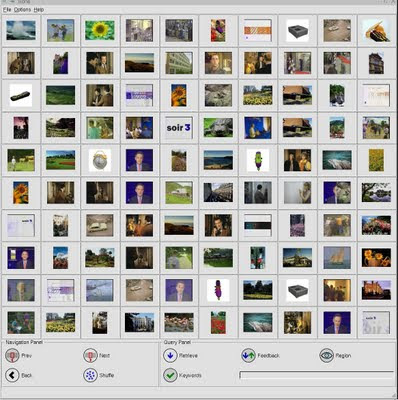Select the ocean wave thumbnail
Screen dimensions: 398x400
tap(21, 30)
